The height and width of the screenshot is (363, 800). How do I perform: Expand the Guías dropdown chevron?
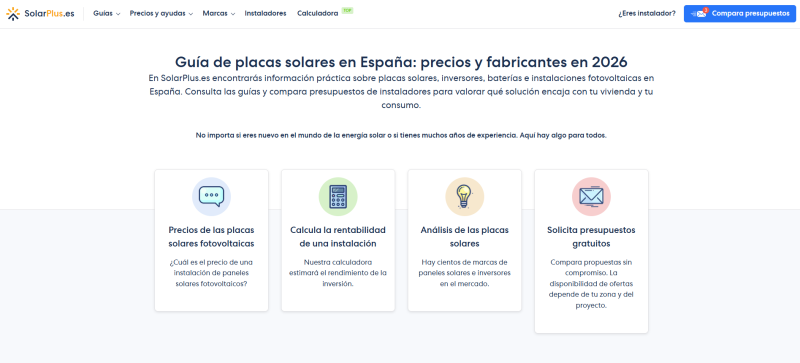pos(118,14)
